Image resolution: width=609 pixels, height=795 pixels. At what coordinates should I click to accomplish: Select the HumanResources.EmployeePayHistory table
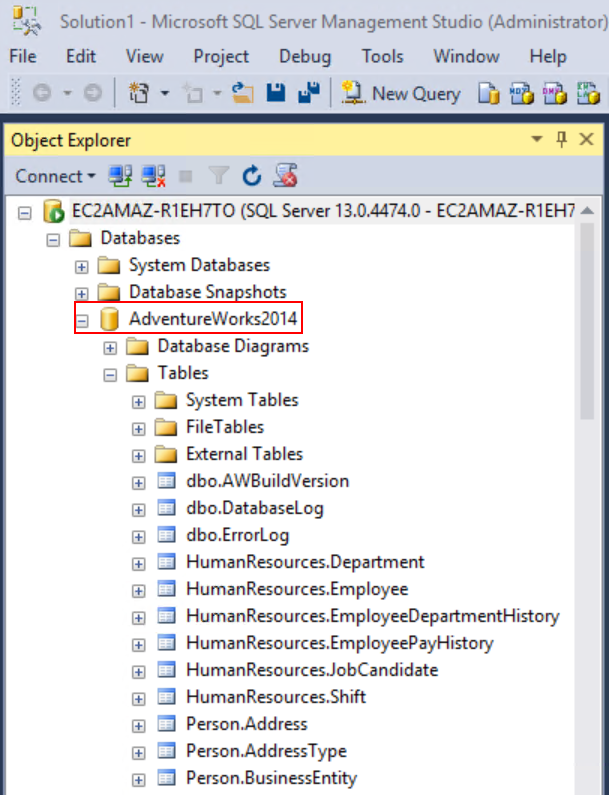[340, 643]
